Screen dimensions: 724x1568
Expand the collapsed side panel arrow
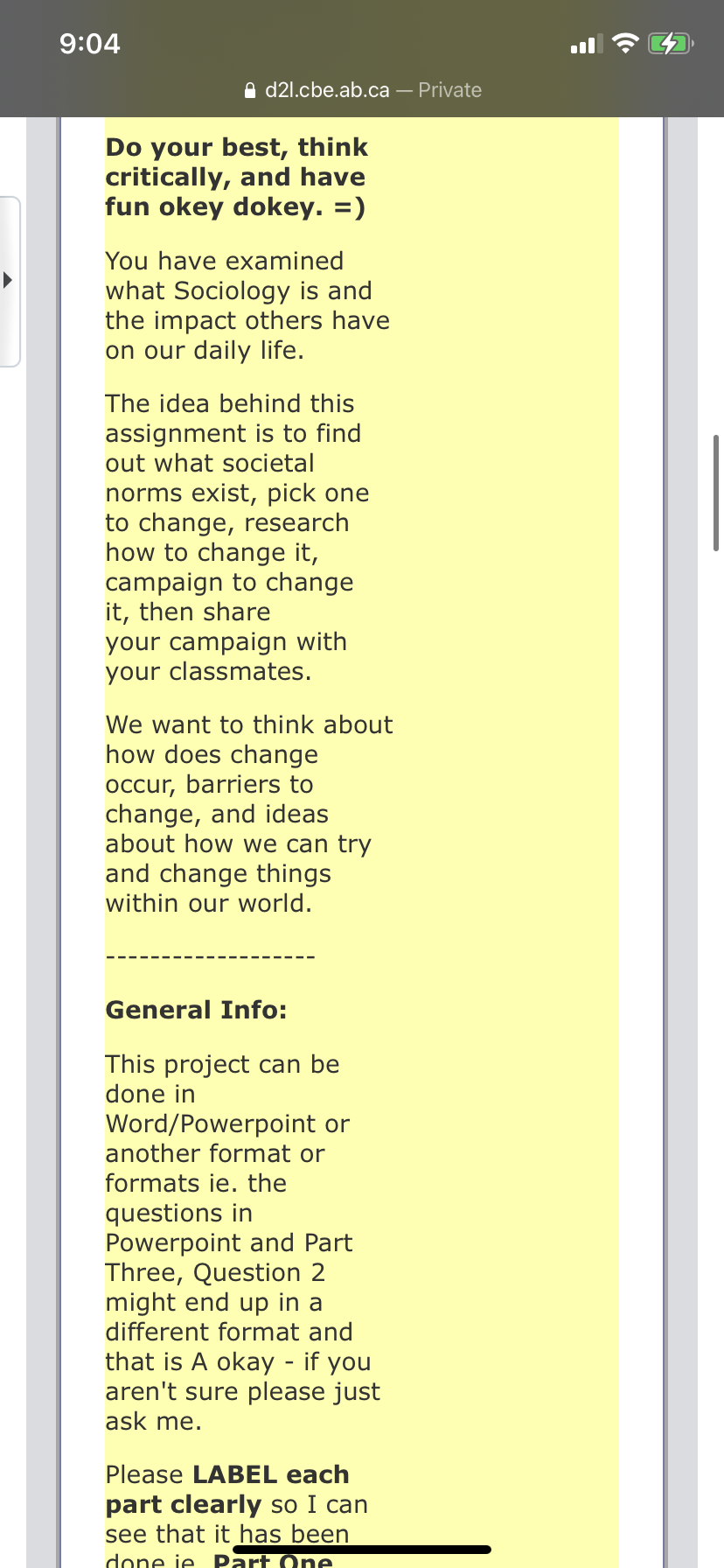click(x=9, y=281)
